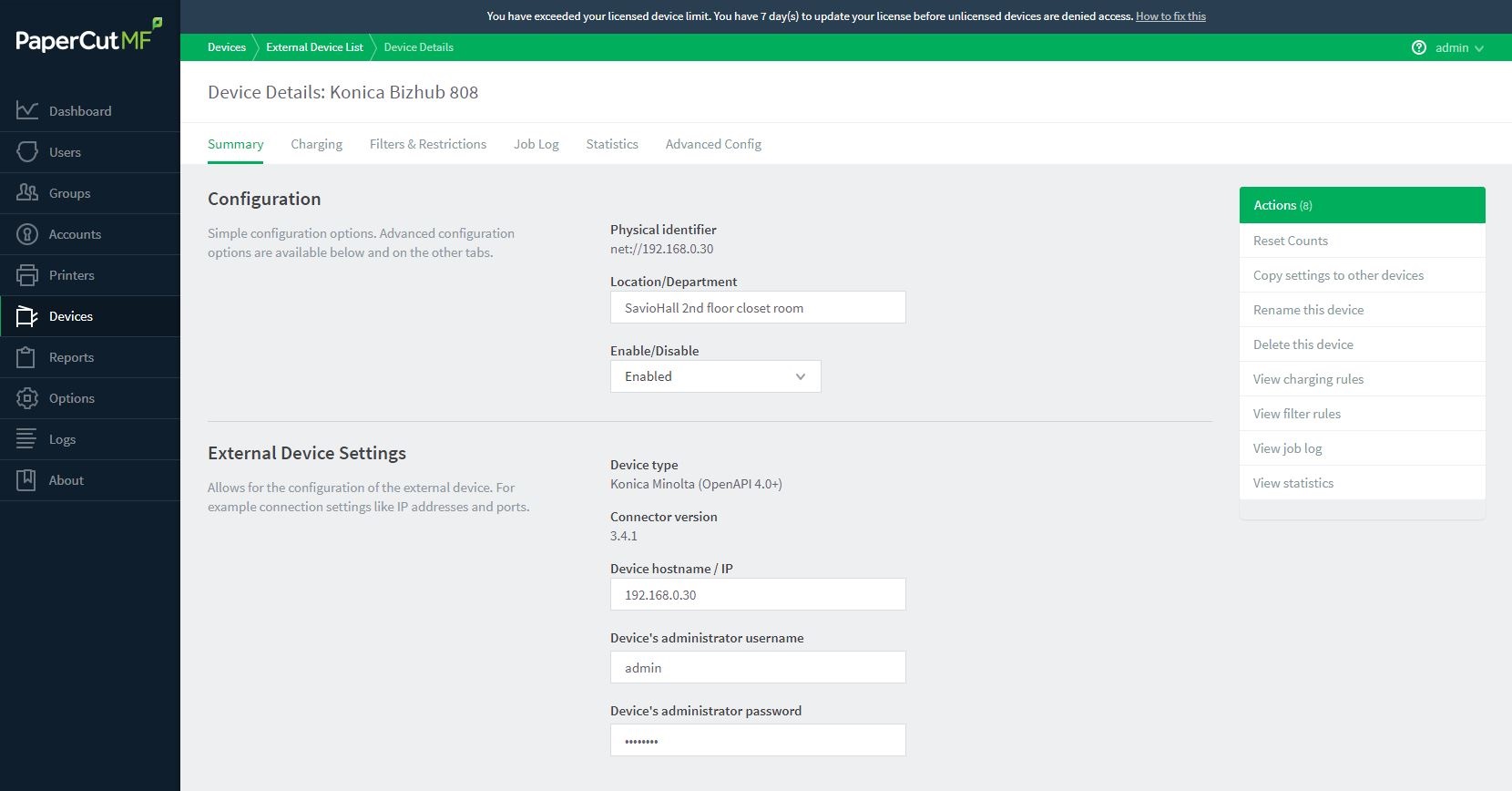Click the Devices icon in sidebar
The height and width of the screenshot is (791, 1512).
tap(27, 315)
